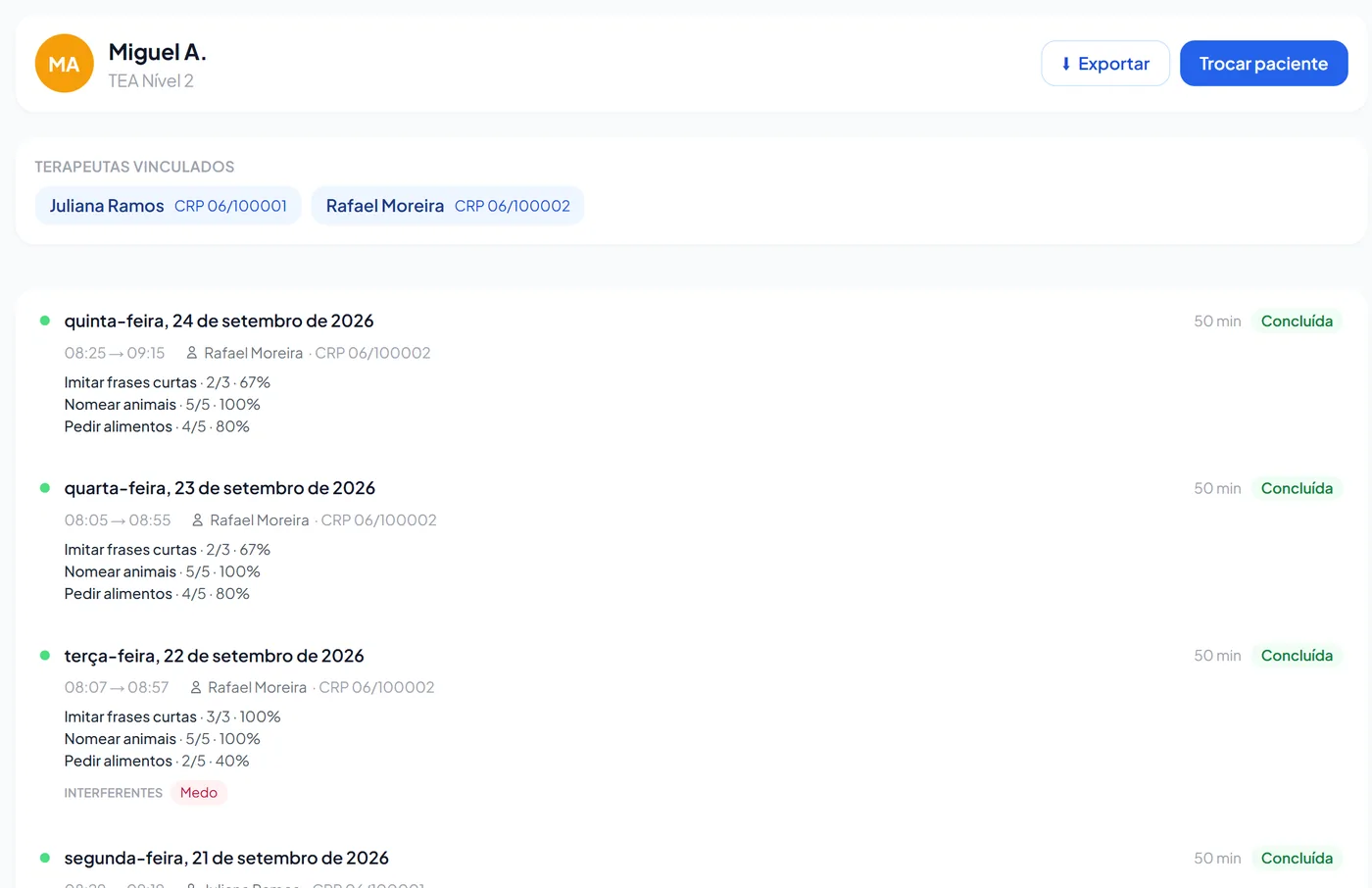
Task: Click TERAPEUTAS VINCULADOS heading
Action: [x=135, y=167]
